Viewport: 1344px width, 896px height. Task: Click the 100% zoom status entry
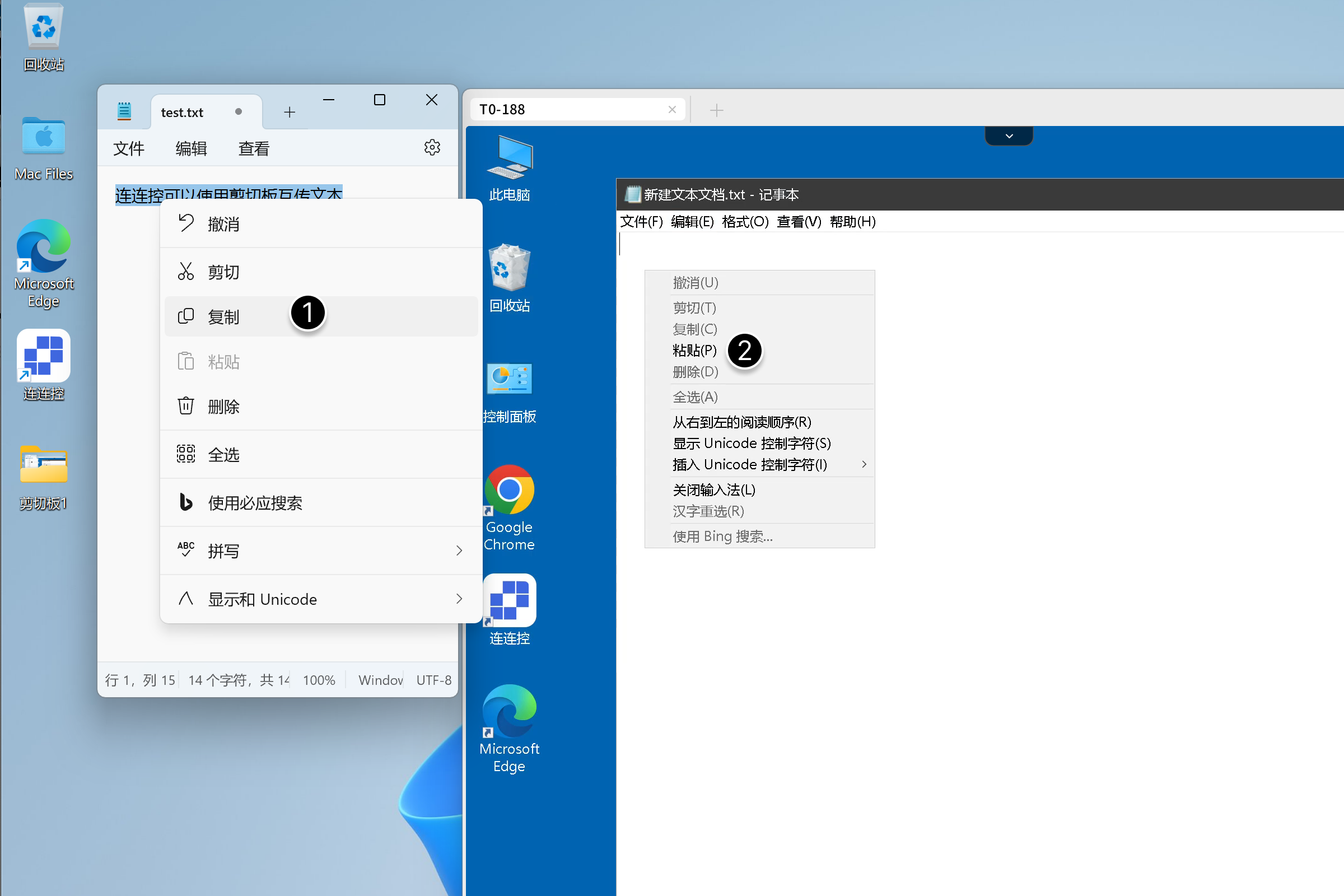pos(319,680)
